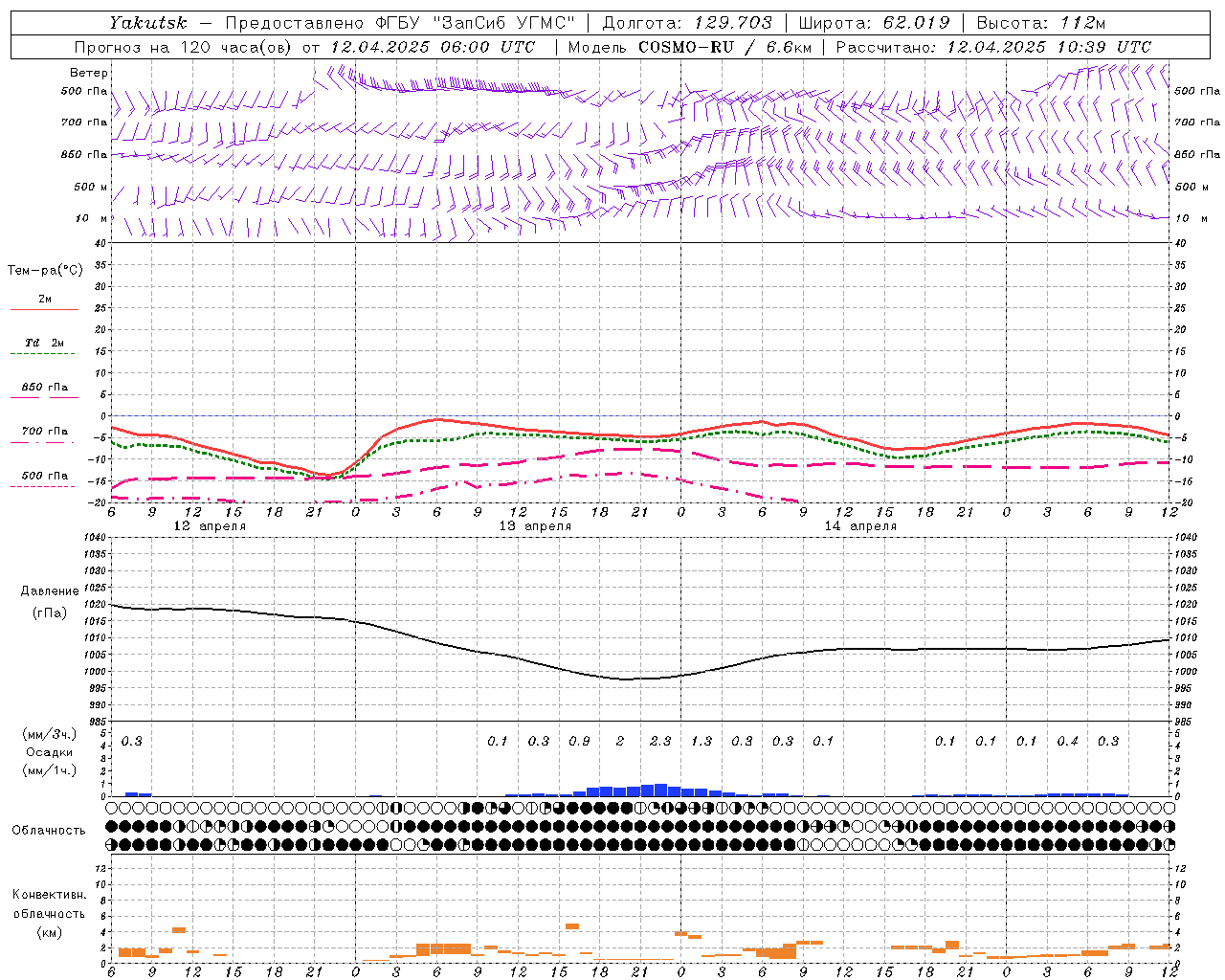This screenshot has width=1225, height=980.
Task: Click the '(км)' convective height unit label
Action: (49, 932)
